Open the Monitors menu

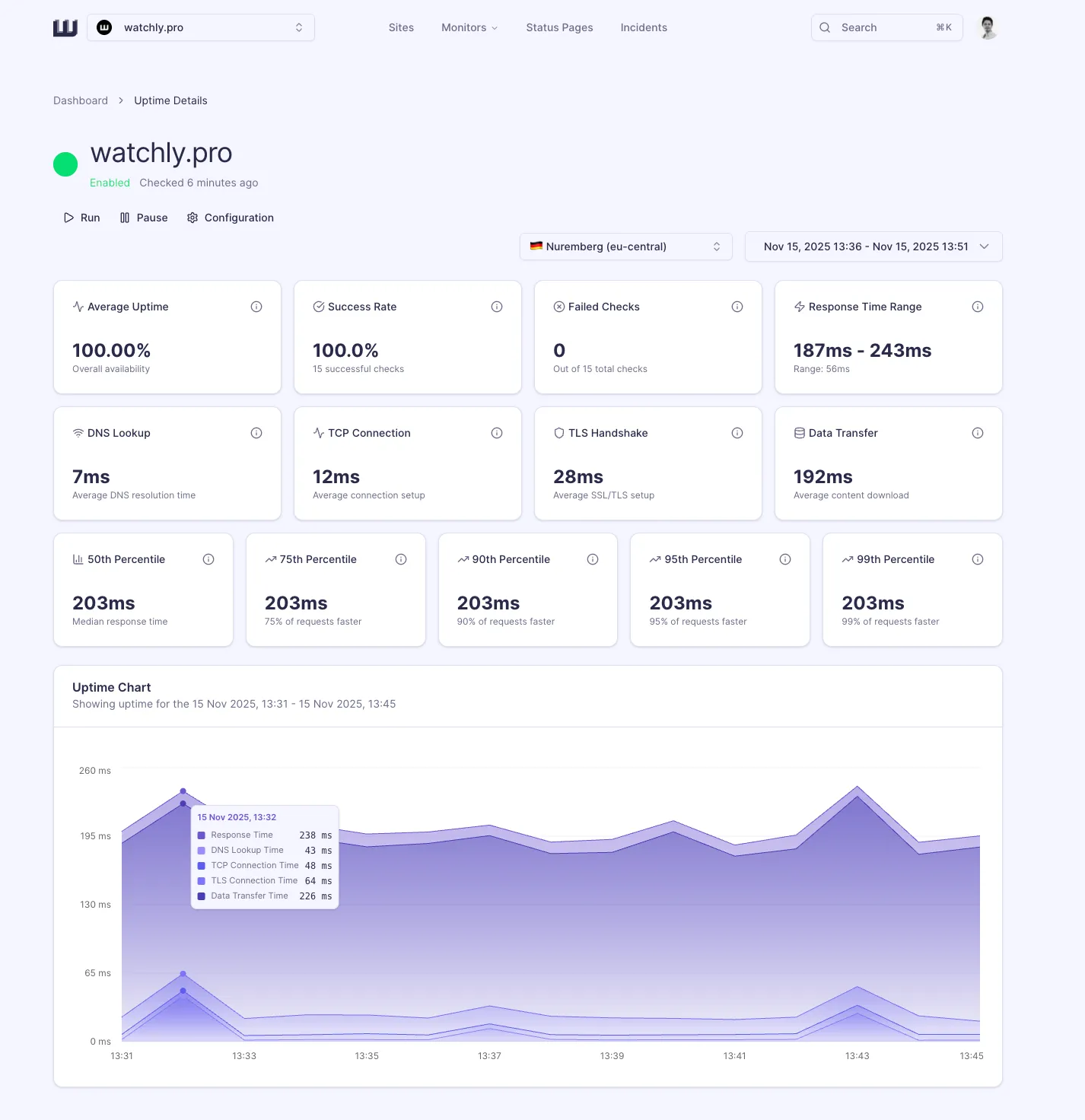[469, 27]
